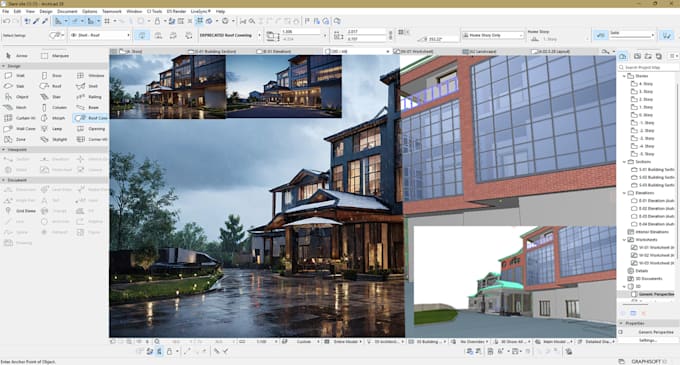The width and height of the screenshot is (680, 365).
Task: Open the Teamwork menu
Action: tap(112, 11)
